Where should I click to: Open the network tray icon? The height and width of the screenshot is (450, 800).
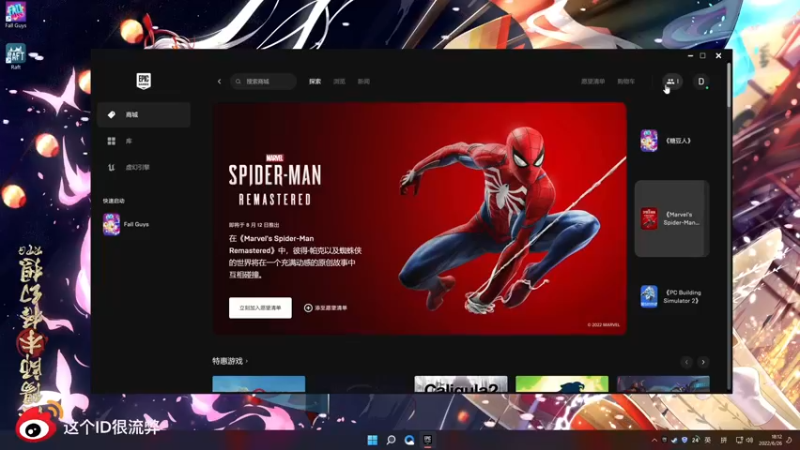(739, 440)
